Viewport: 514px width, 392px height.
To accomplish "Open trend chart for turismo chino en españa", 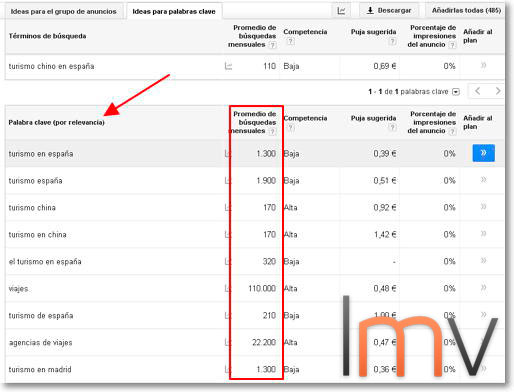I will click(x=228, y=66).
